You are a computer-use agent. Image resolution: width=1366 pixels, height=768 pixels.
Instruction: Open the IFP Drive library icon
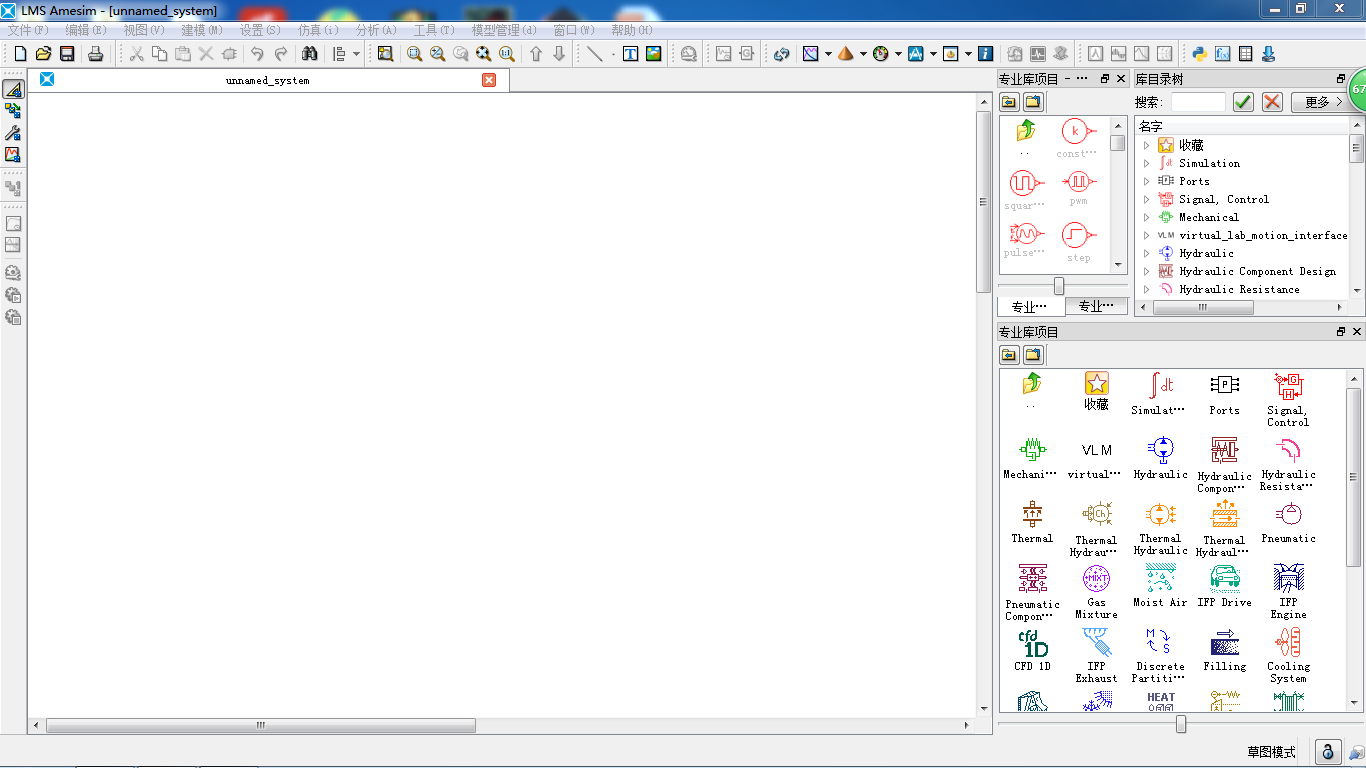[1224, 579]
